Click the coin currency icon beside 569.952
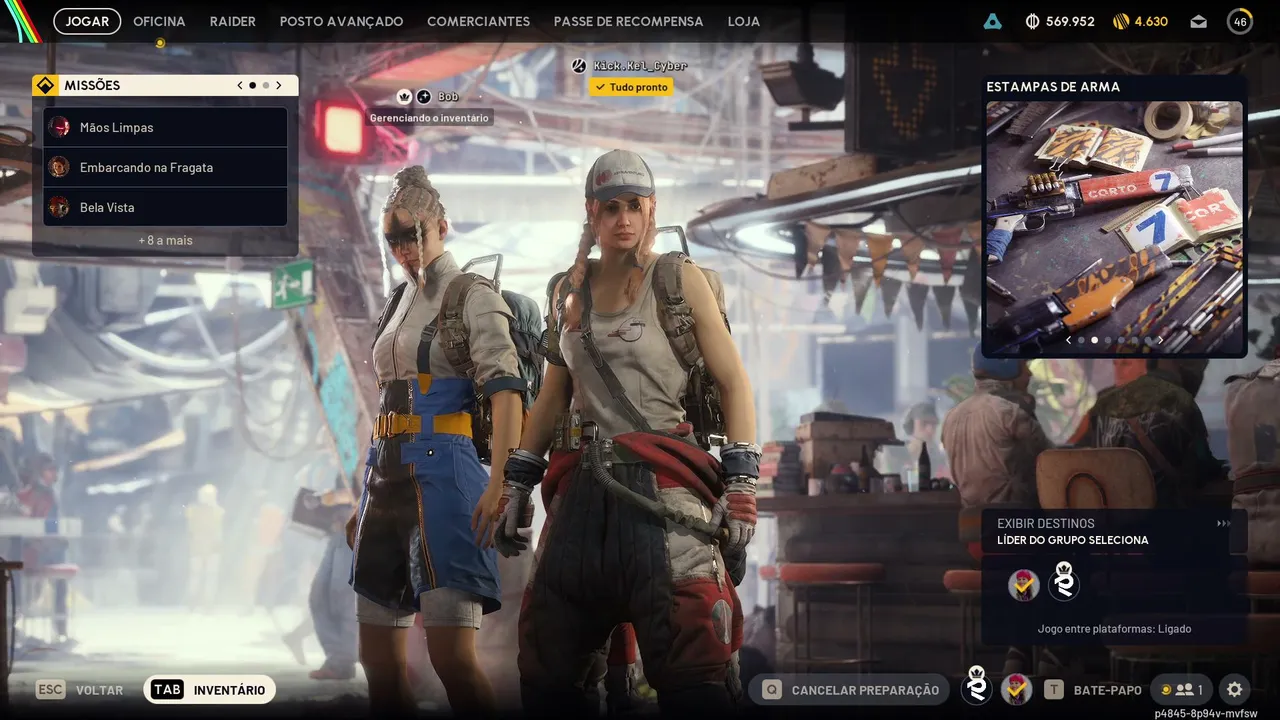Screen dimensions: 1280x720 click(x=1033, y=21)
